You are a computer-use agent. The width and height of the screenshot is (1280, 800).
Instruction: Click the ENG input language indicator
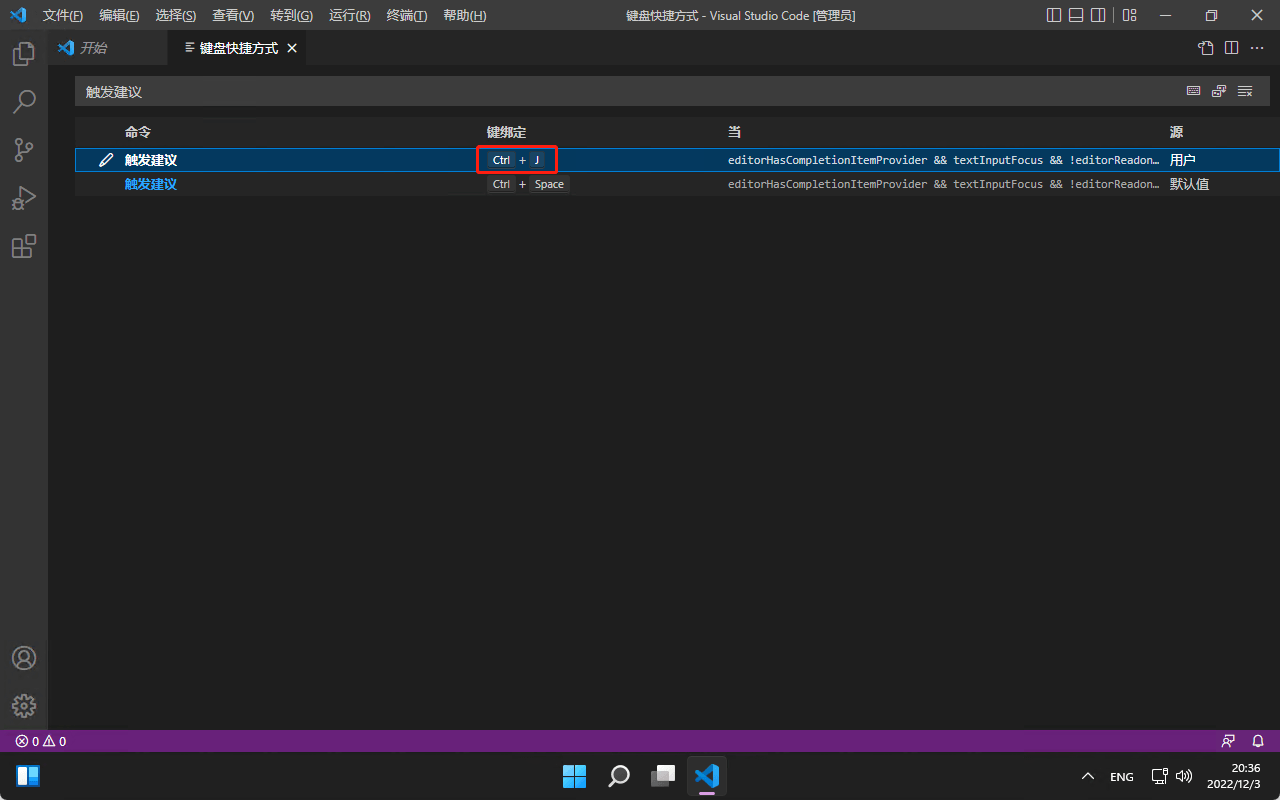coord(1122,777)
